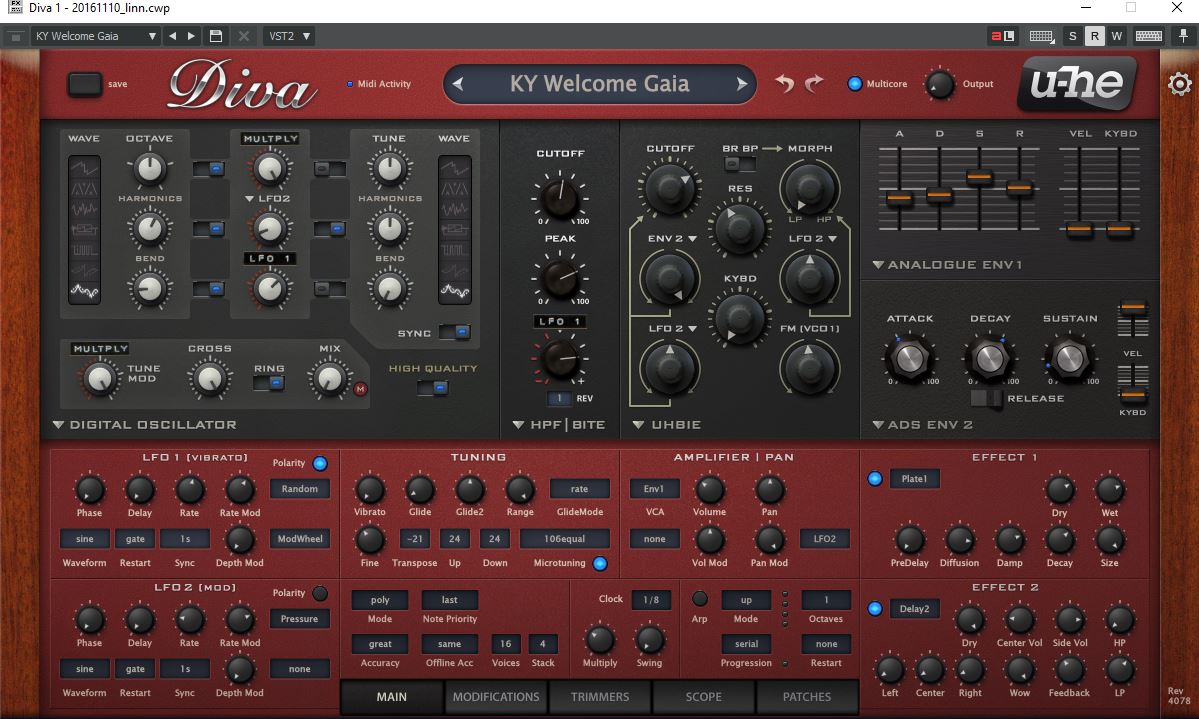
Task: Toggle Multicore LED
Action: click(x=855, y=83)
